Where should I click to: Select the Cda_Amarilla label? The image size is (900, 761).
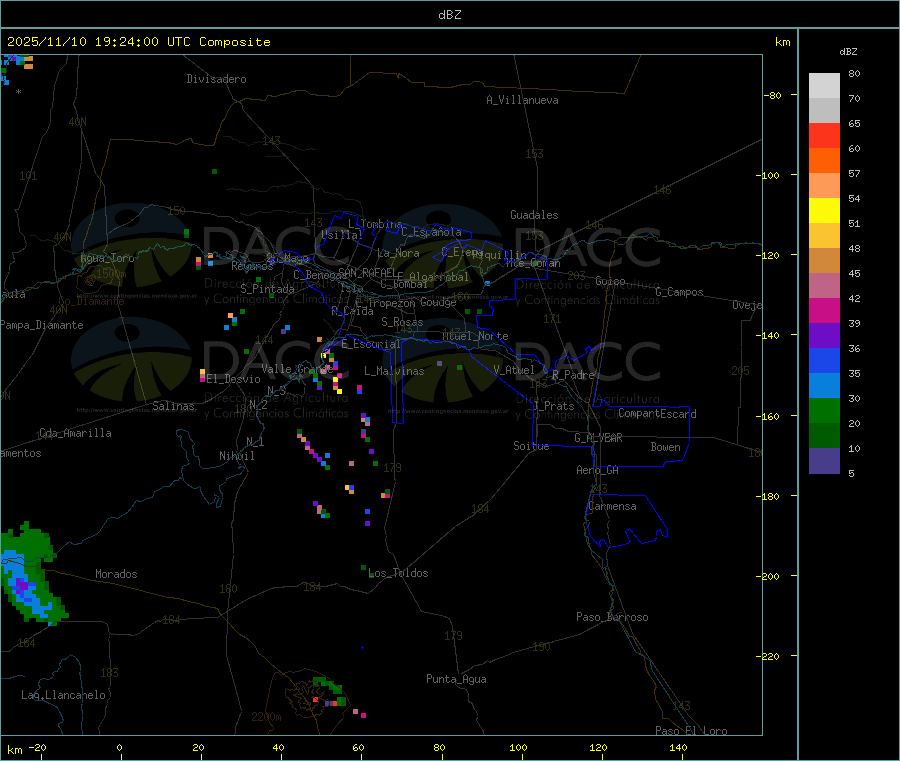[75, 433]
